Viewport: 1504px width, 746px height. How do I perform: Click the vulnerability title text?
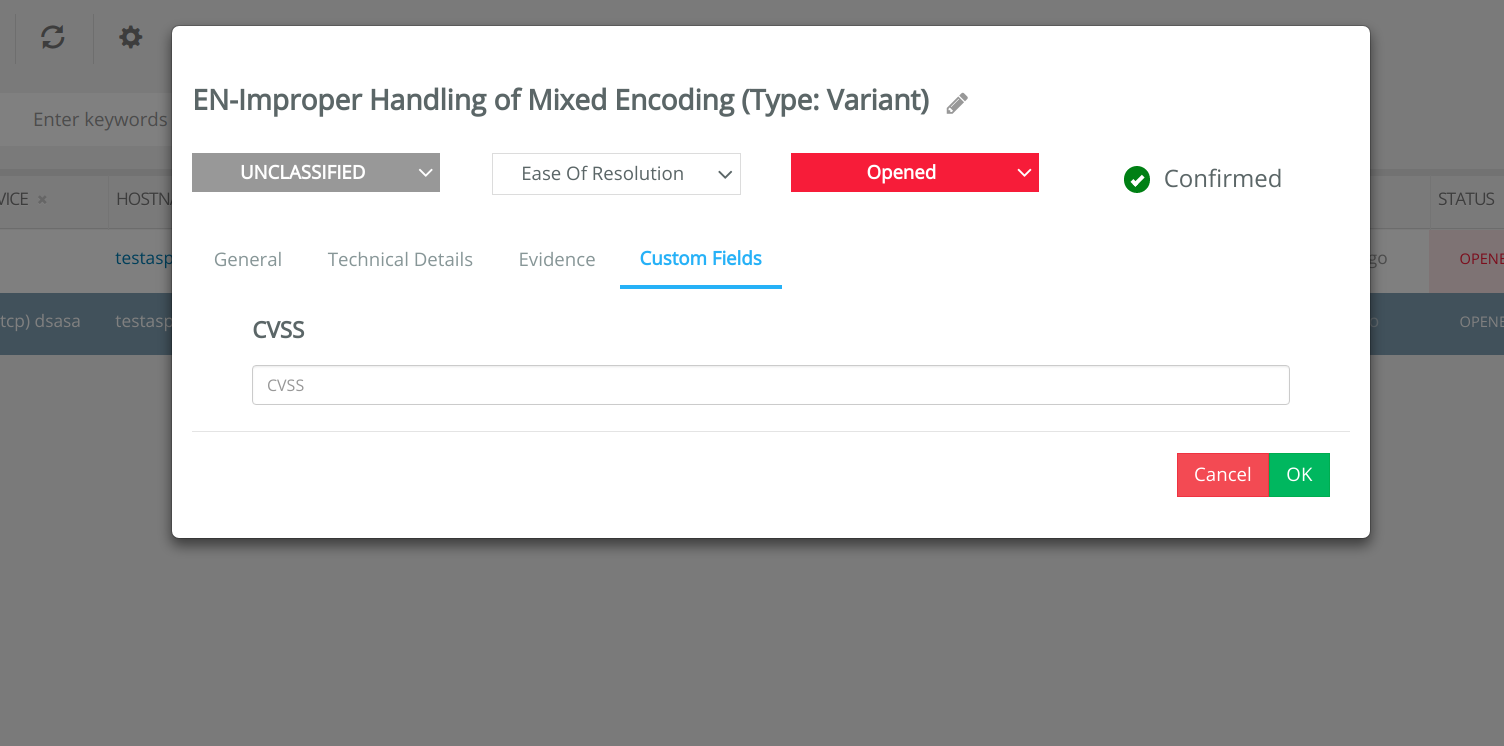click(561, 100)
